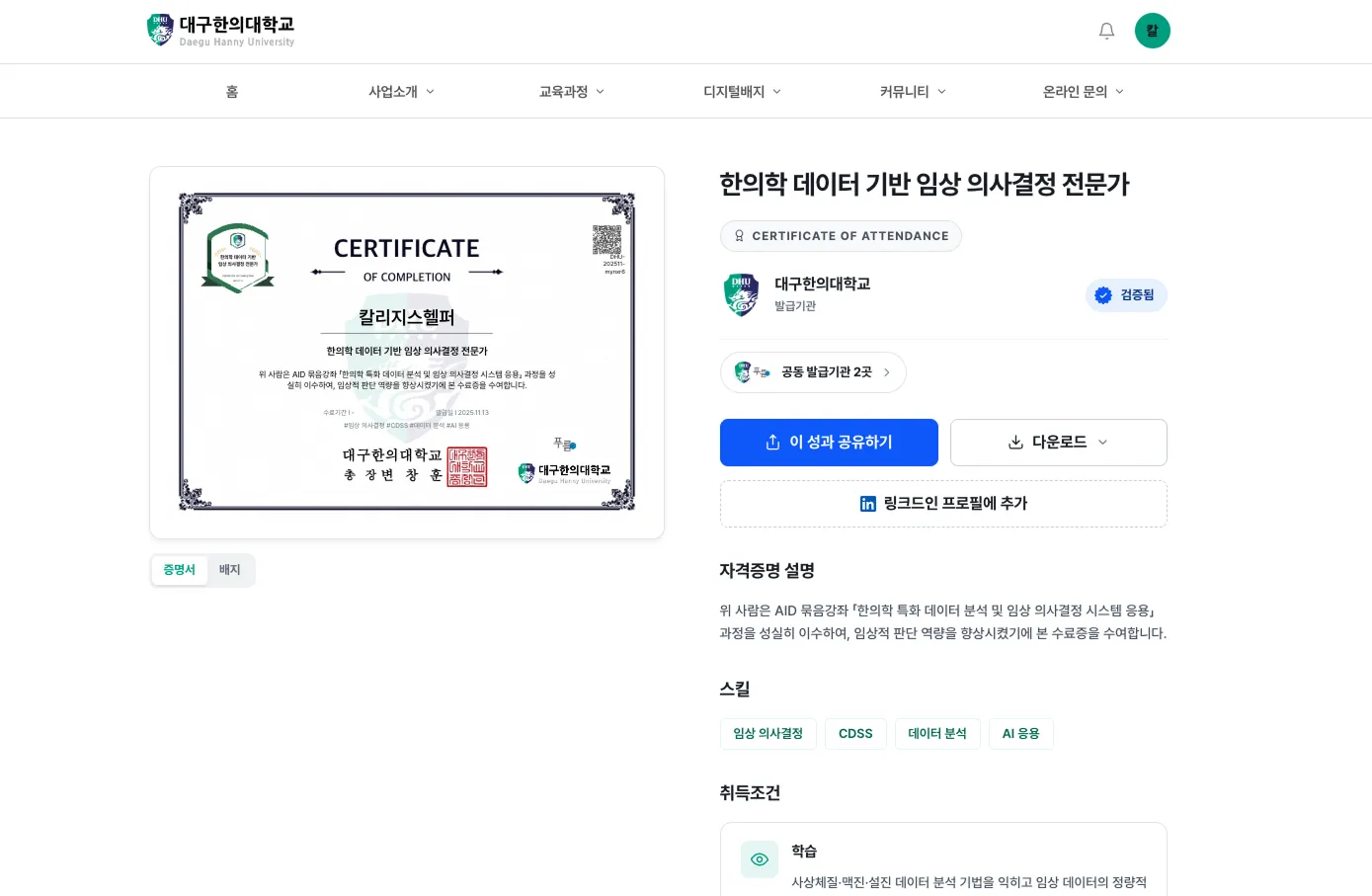The image size is (1372, 896).
Task: Switch to the 증명서 tab
Action: tap(179, 570)
